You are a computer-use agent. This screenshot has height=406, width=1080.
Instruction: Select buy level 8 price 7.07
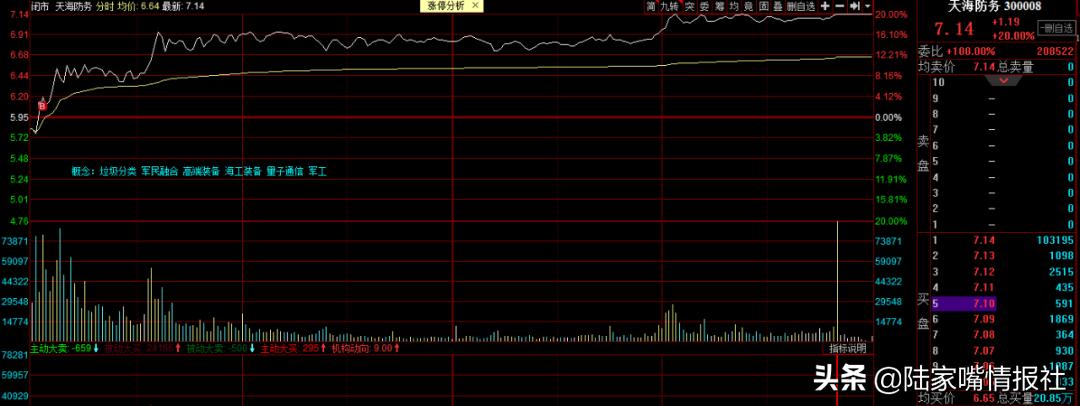pos(984,351)
